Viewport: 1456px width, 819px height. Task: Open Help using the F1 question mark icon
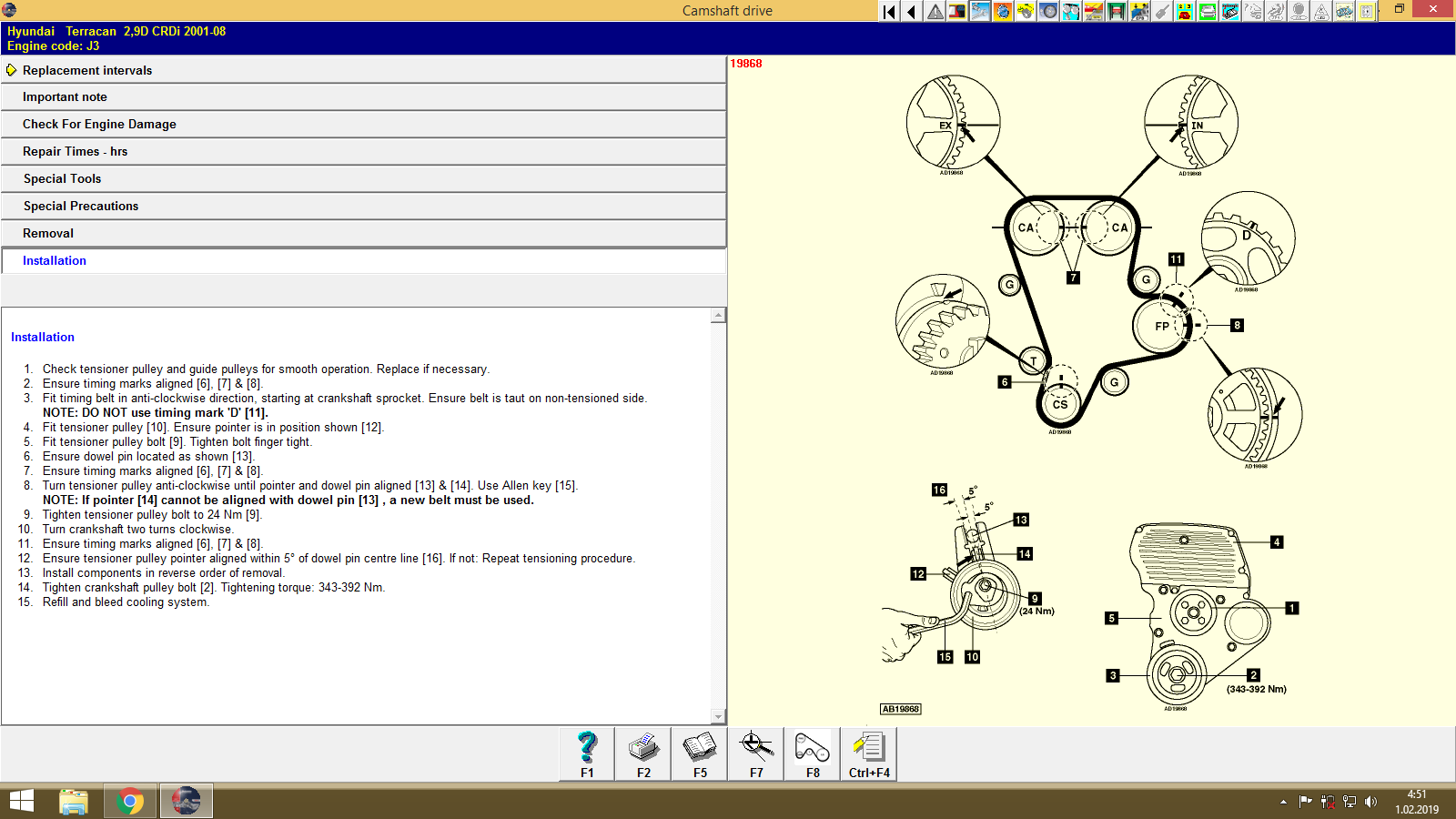(x=586, y=753)
